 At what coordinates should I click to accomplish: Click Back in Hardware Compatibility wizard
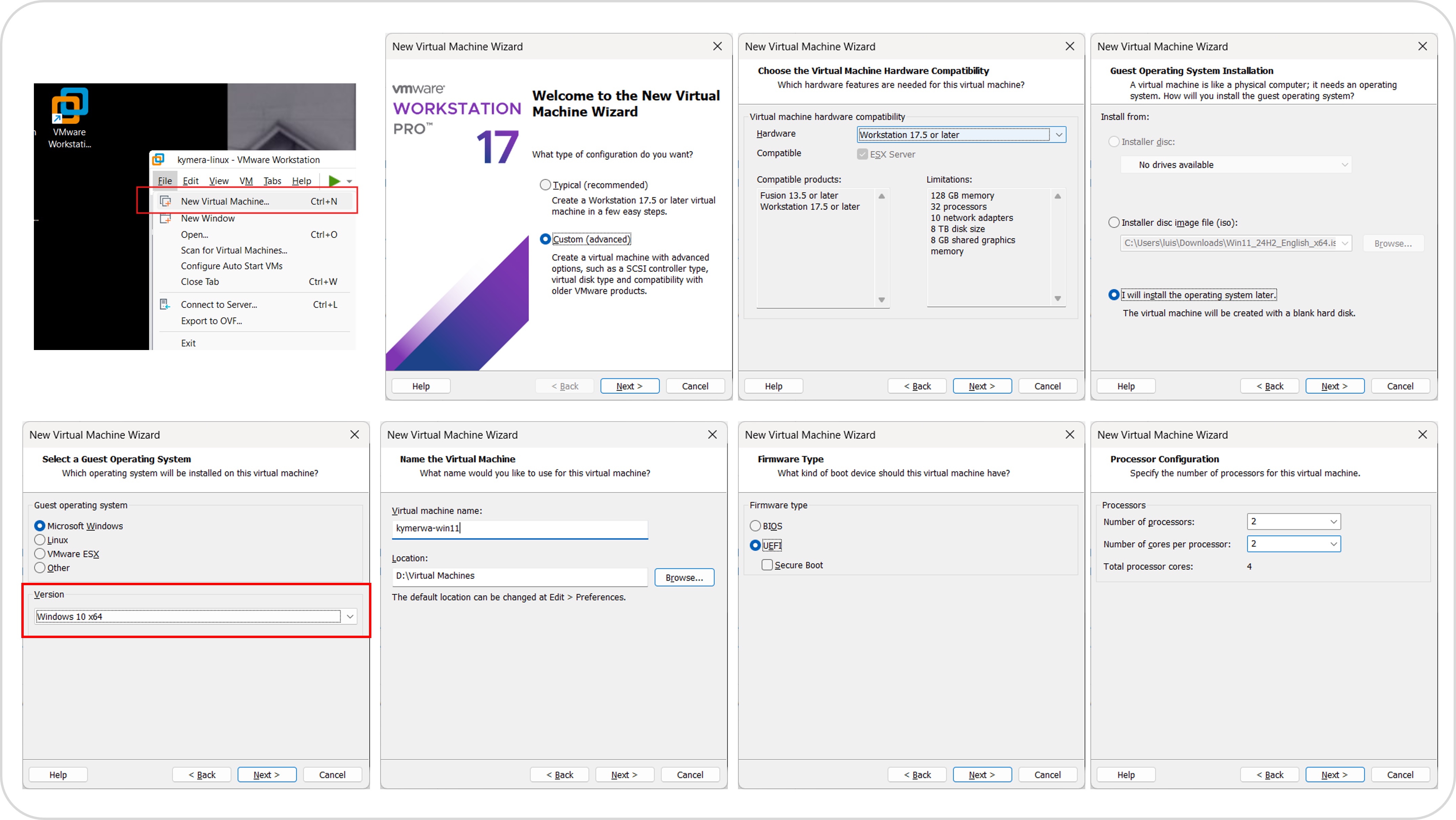pos(917,386)
